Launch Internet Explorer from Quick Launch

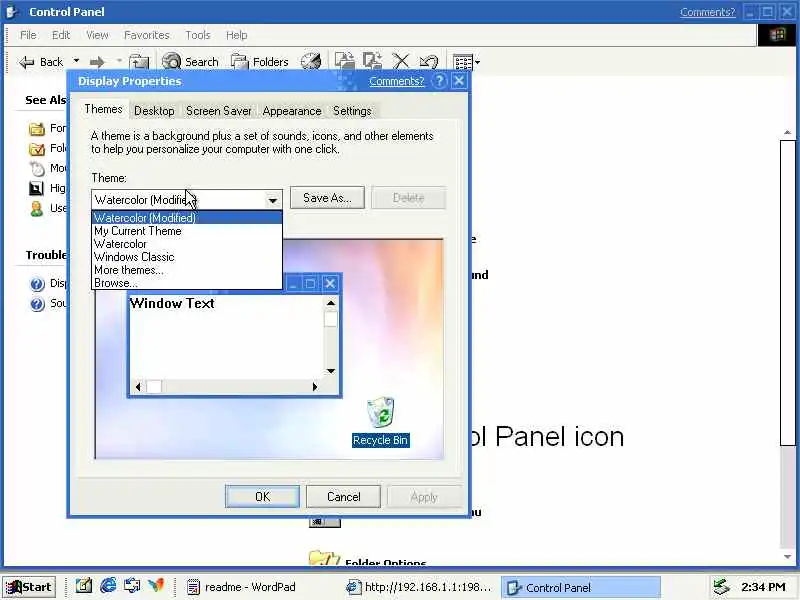[108, 585]
